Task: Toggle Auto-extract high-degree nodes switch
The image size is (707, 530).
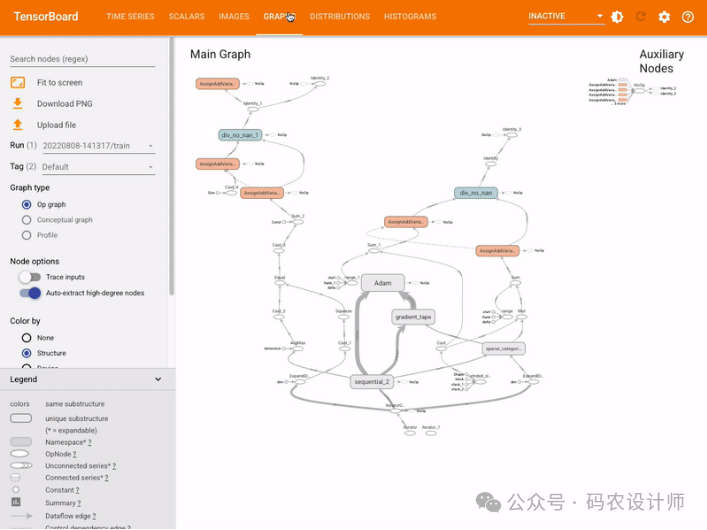Action: point(30,293)
